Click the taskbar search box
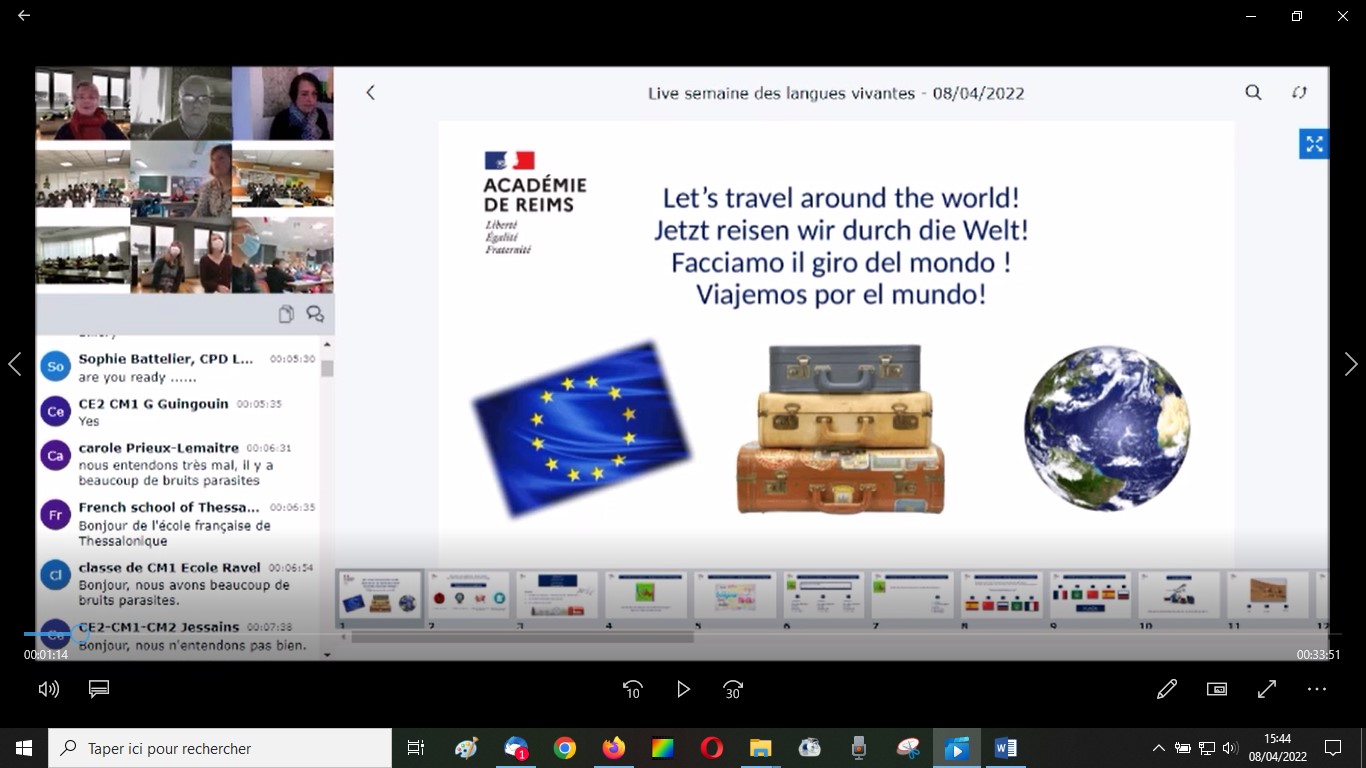 pyautogui.click(x=220, y=748)
